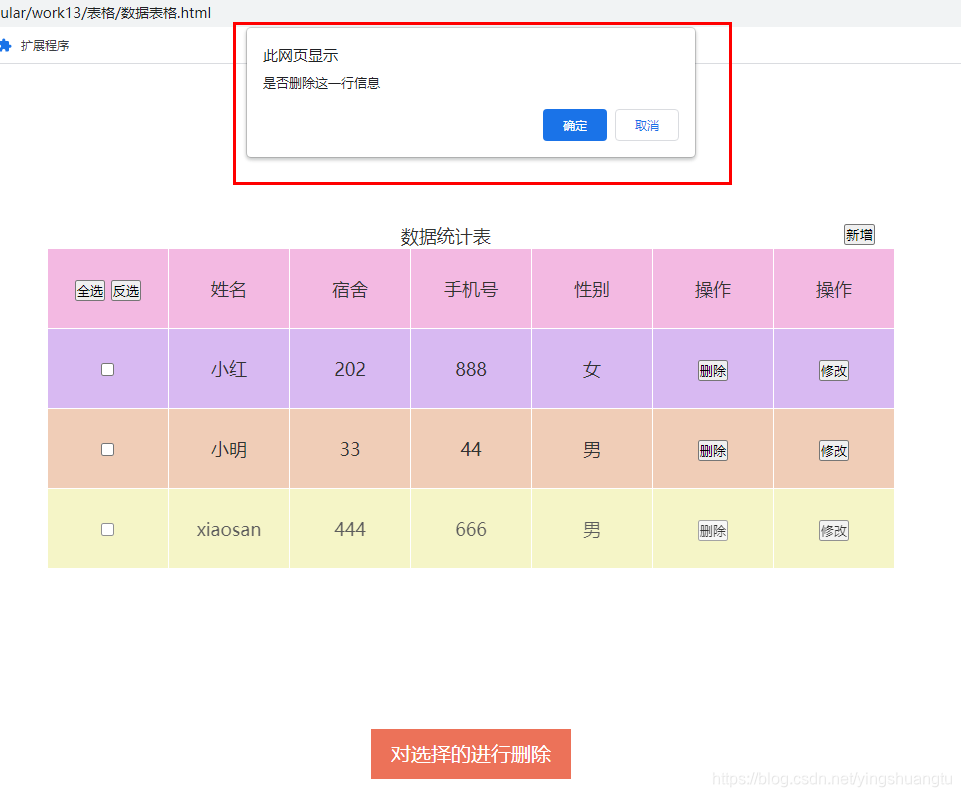Click the 新增 add button
Screen dimensions: 961x797
click(859, 235)
